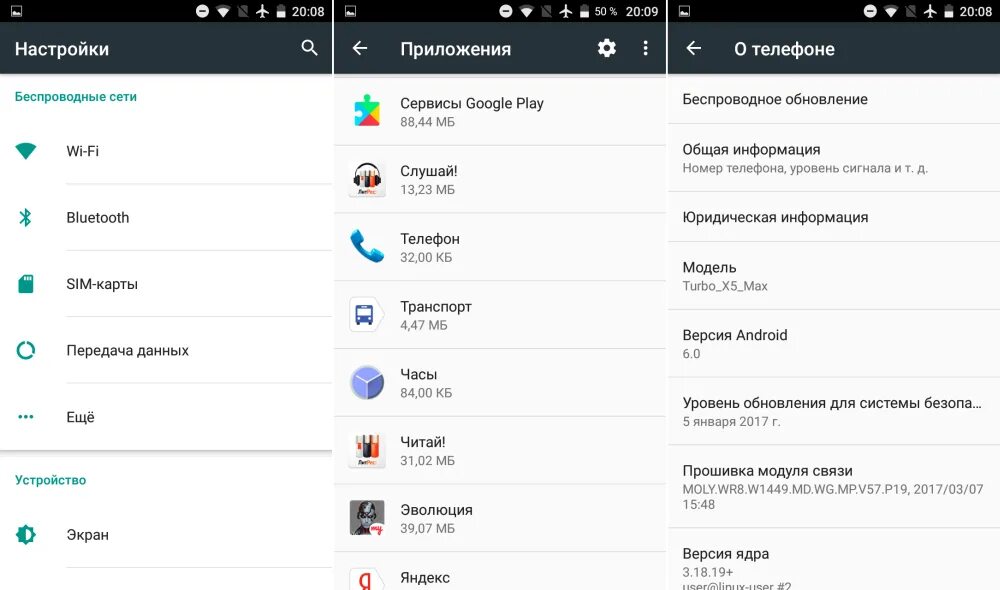Viewport: 1000px width, 590px height.
Task: Tap Прошивка модуля связи row
Action: pos(834,487)
